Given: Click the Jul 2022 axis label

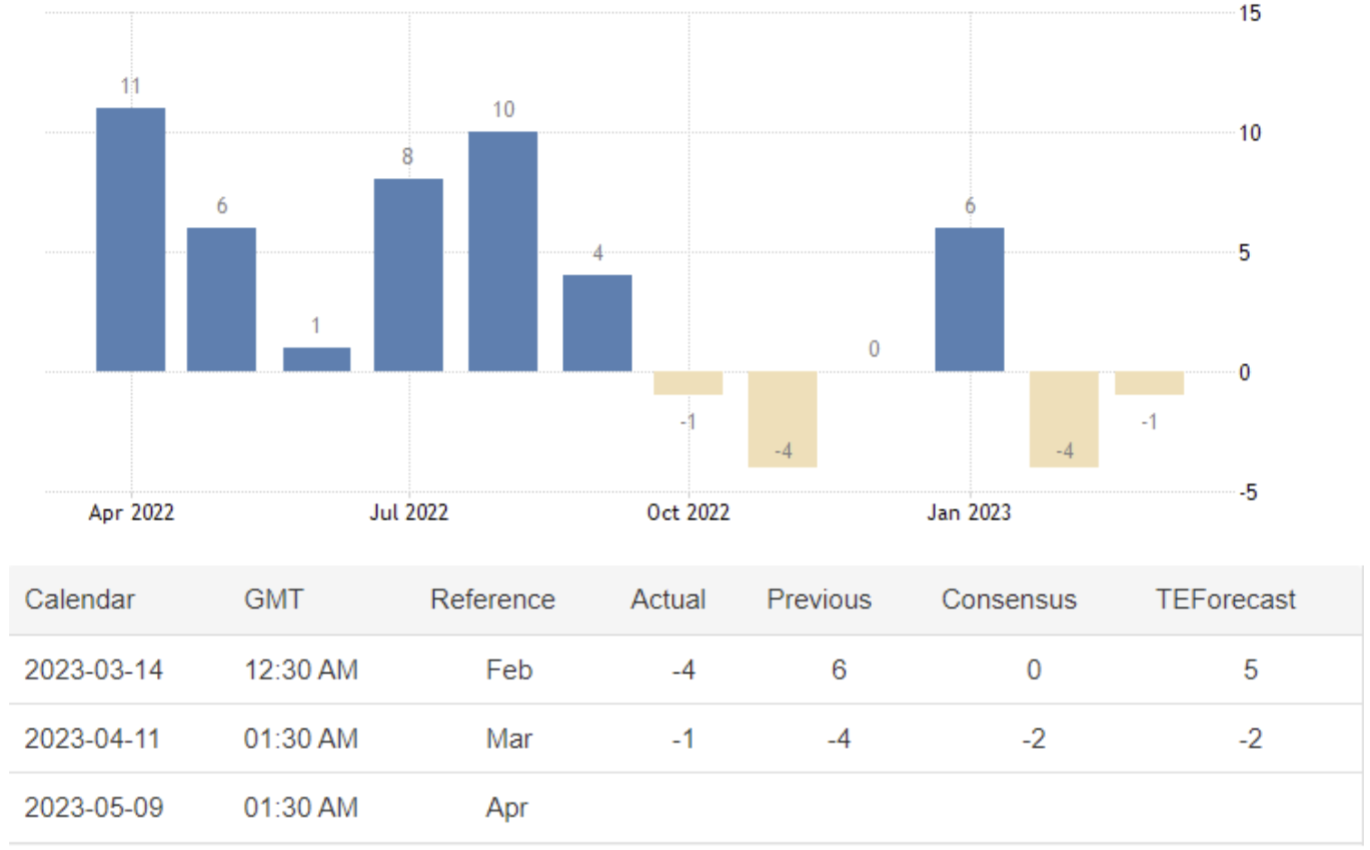Looking at the screenshot, I should coord(408,513).
